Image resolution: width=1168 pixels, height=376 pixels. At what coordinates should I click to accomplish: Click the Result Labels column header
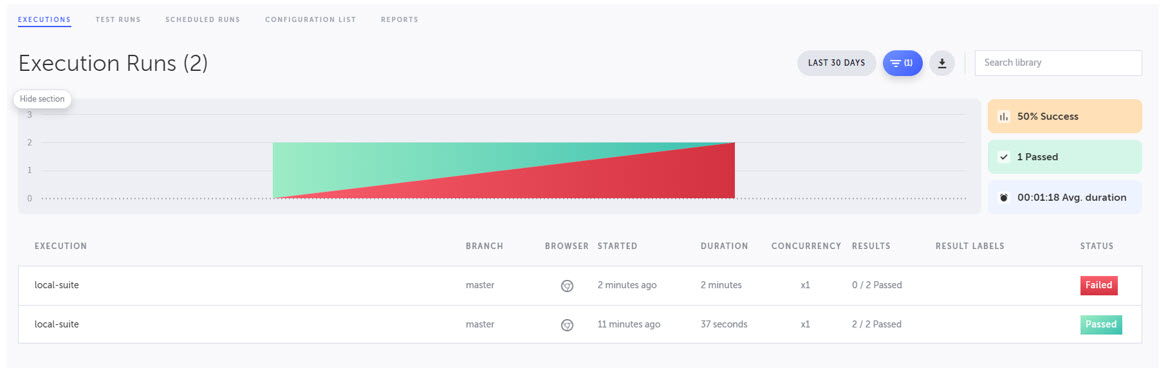click(970, 246)
